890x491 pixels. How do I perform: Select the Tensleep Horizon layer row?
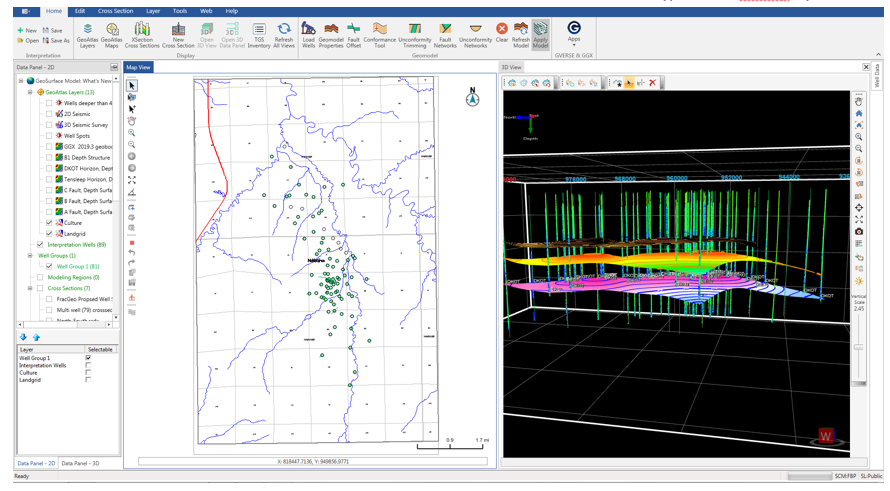pyautogui.click(x=83, y=179)
